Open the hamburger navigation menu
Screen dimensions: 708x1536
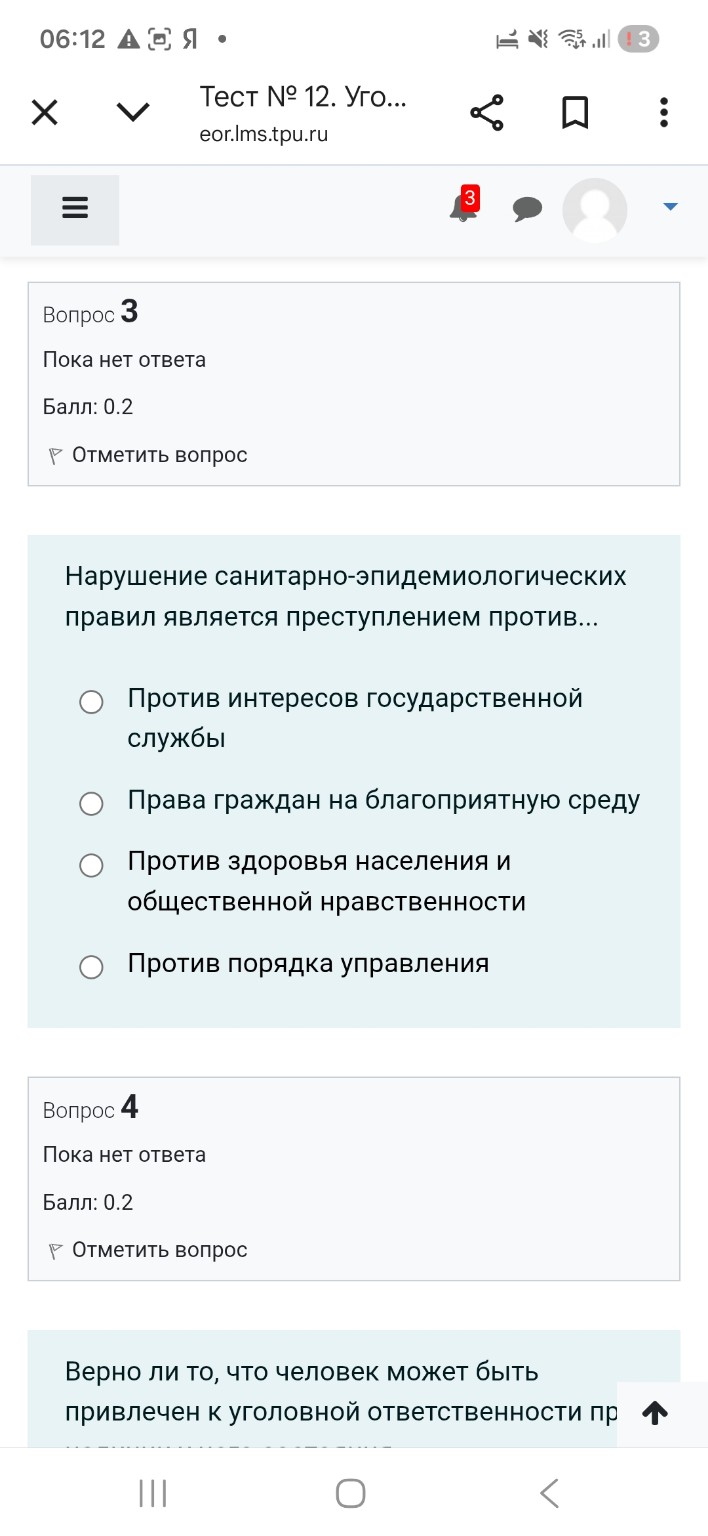74,209
